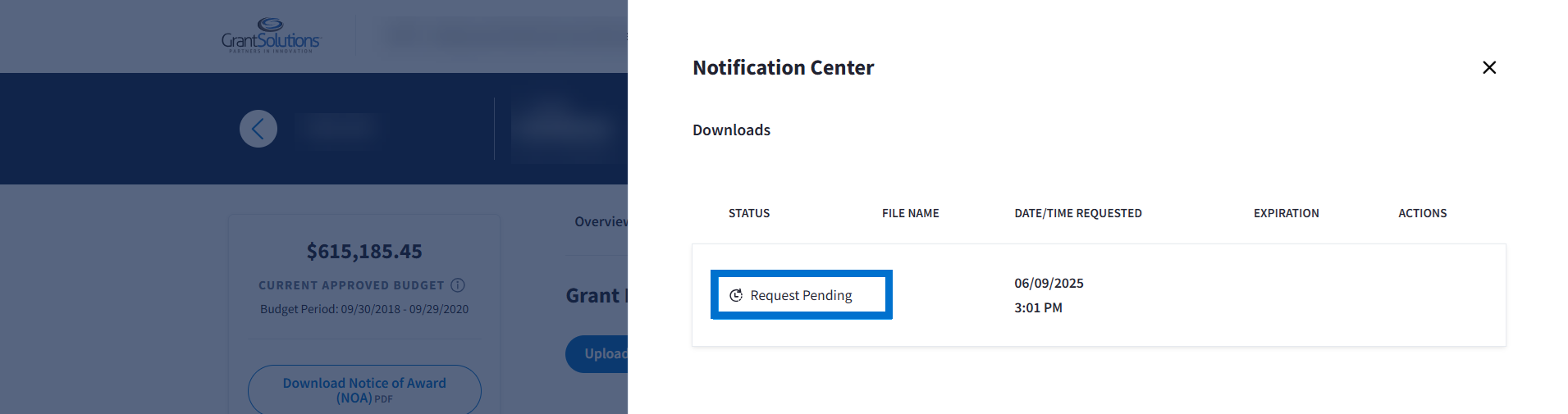Click the ACTIONS column header
This screenshot has width=1568, height=414.
tap(1422, 213)
